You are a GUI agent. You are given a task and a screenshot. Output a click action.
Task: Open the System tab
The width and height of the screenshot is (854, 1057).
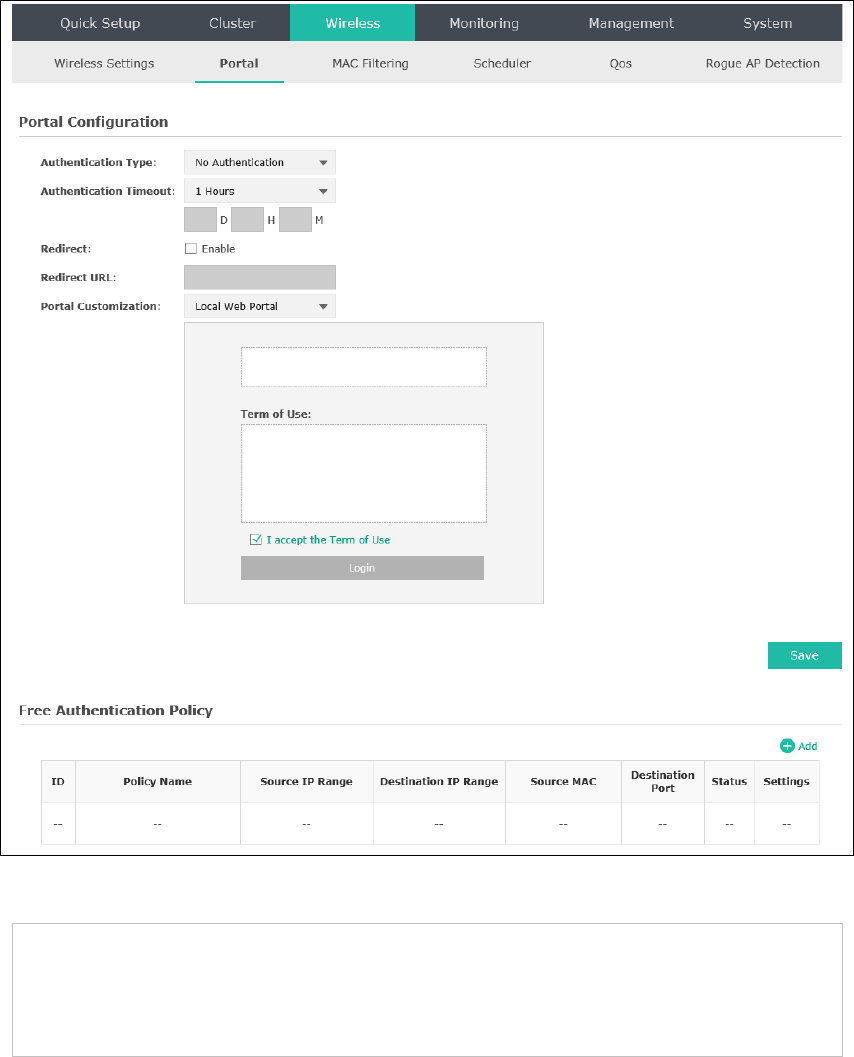(768, 23)
